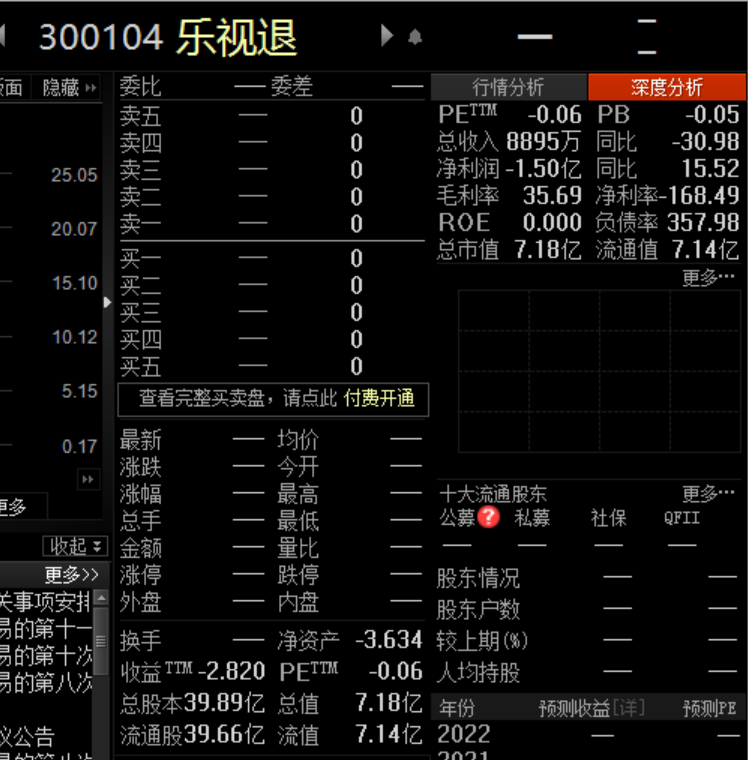Viewport: 748px width, 760px height.
Task: Click 付费开通 link for full order book
Action: tap(379, 398)
